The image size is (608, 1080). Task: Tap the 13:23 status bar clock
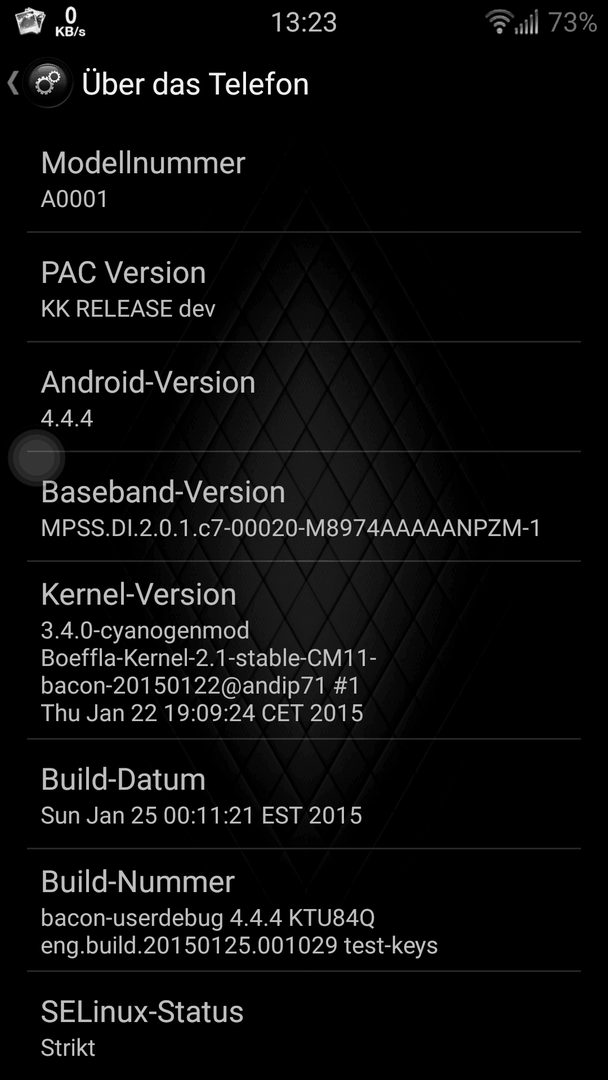pyautogui.click(x=304, y=23)
